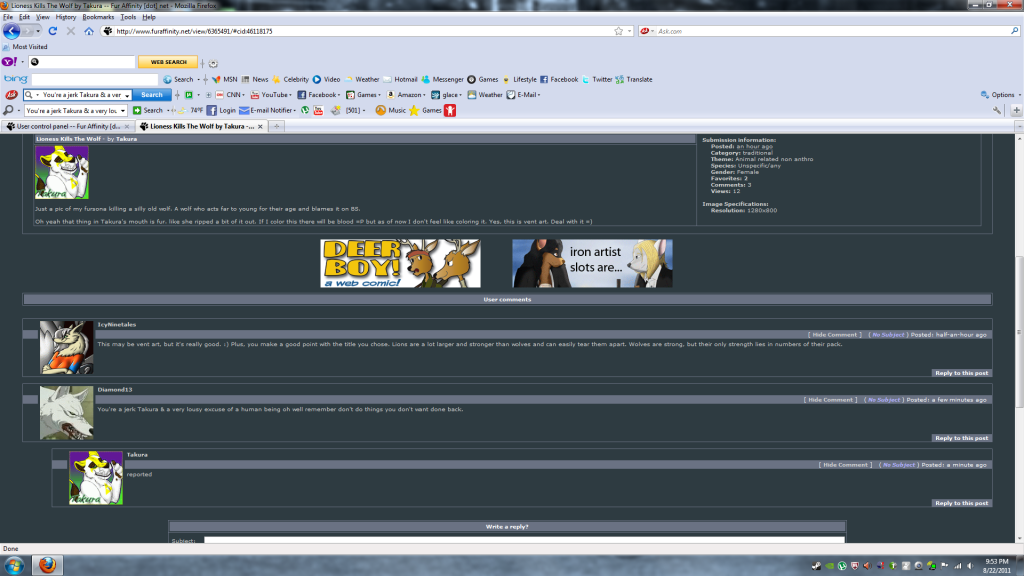This screenshot has height=576, width=1024.
Task: Switch to the User control panel tab
Action: click(x=68, y=127)
